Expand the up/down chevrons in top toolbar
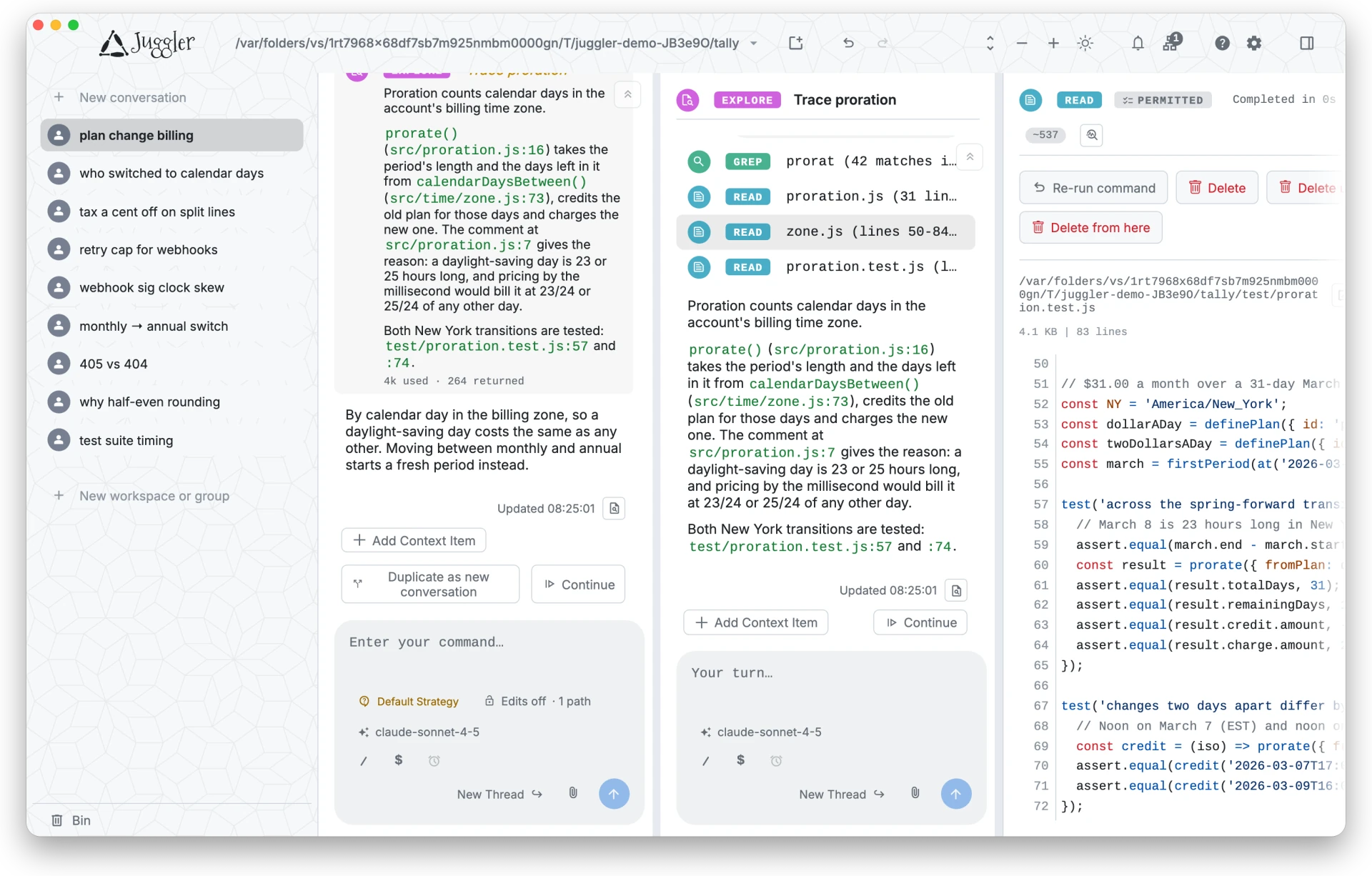The width and height of the screenshot is (1372, 876). (990, 43)
